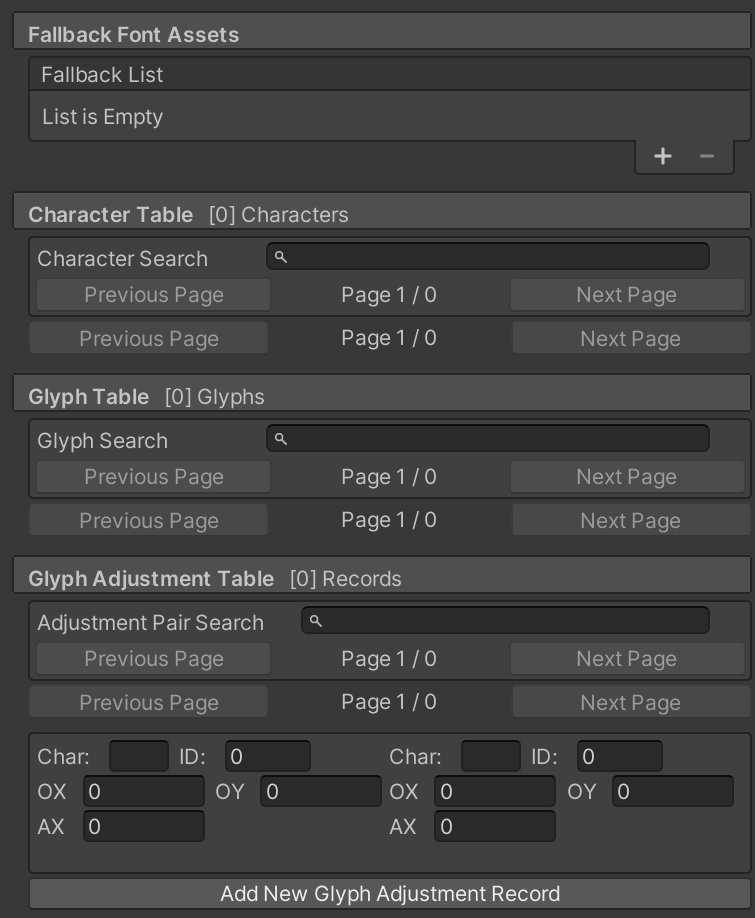Add New Glyph Adjustment Record
Screen dimensions: 755x918
pos(390,894)
